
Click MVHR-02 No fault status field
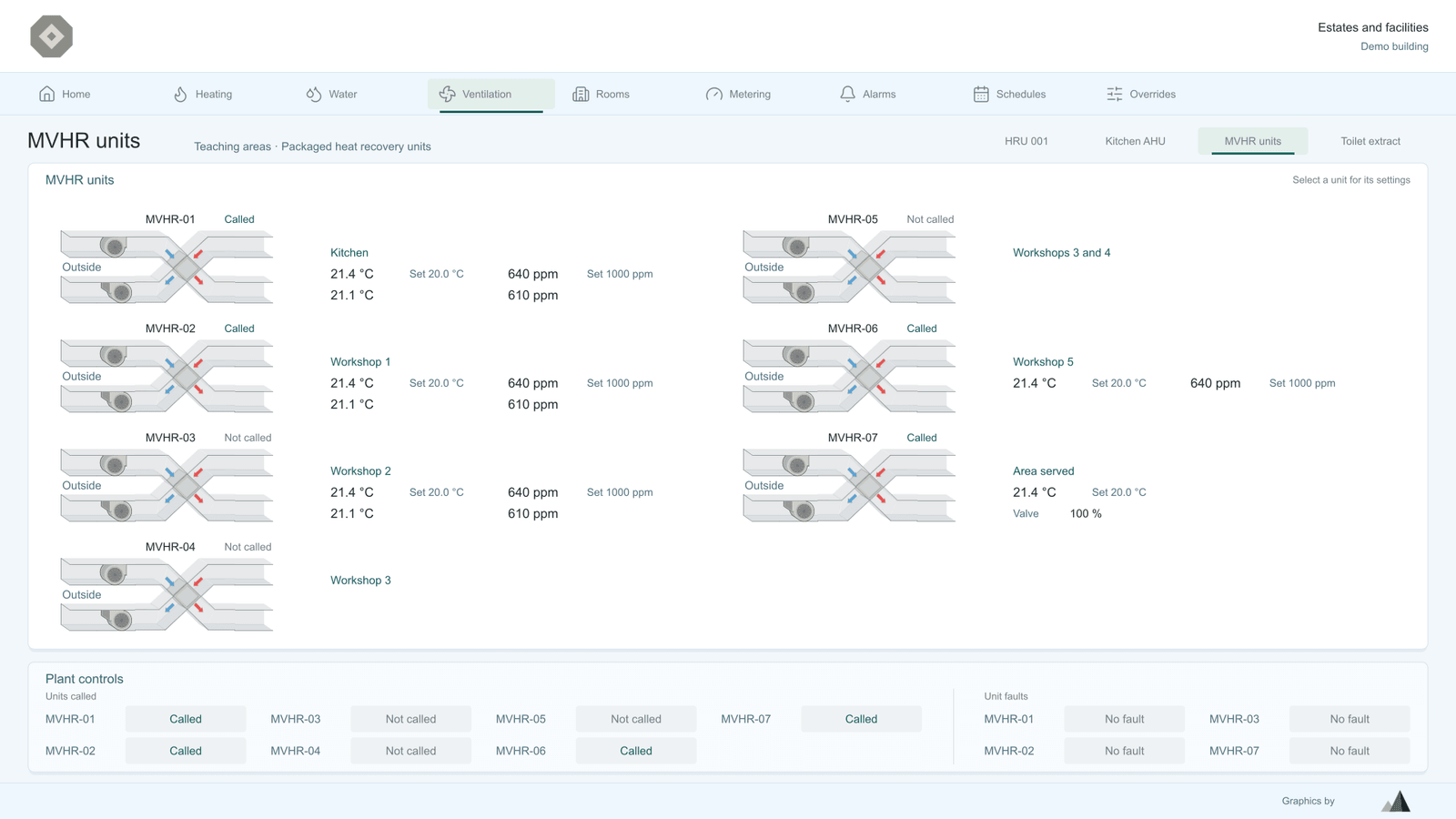click(x=1125, y=751)
